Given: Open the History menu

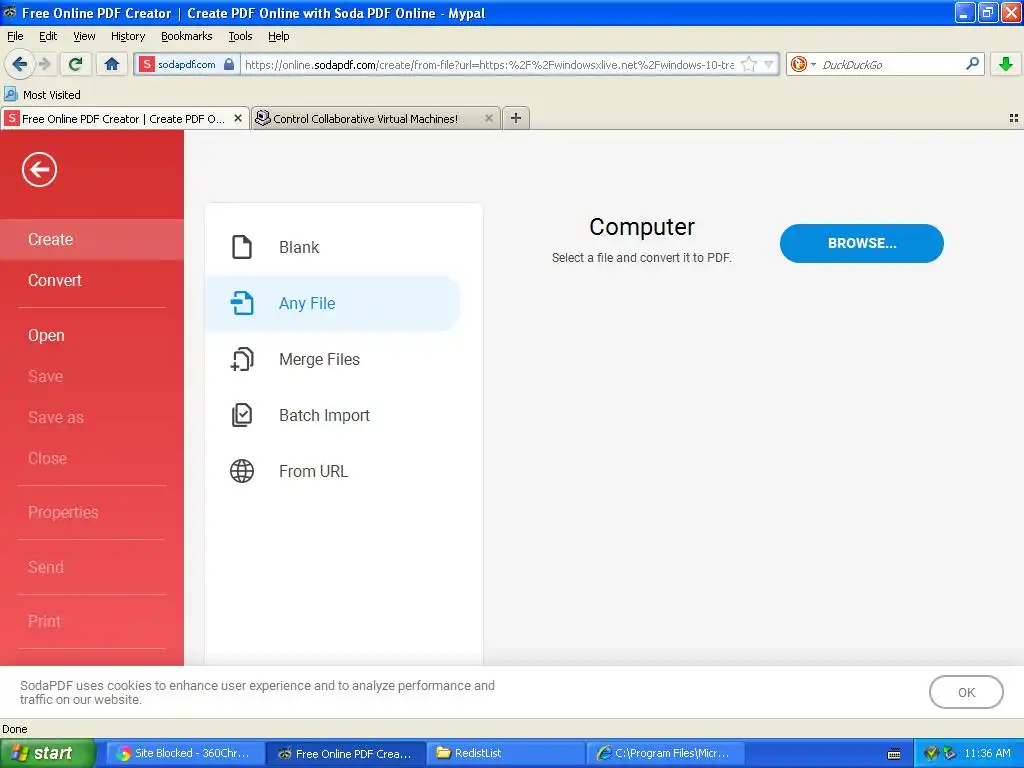Looking at the screenshot, I should (127, 36).
